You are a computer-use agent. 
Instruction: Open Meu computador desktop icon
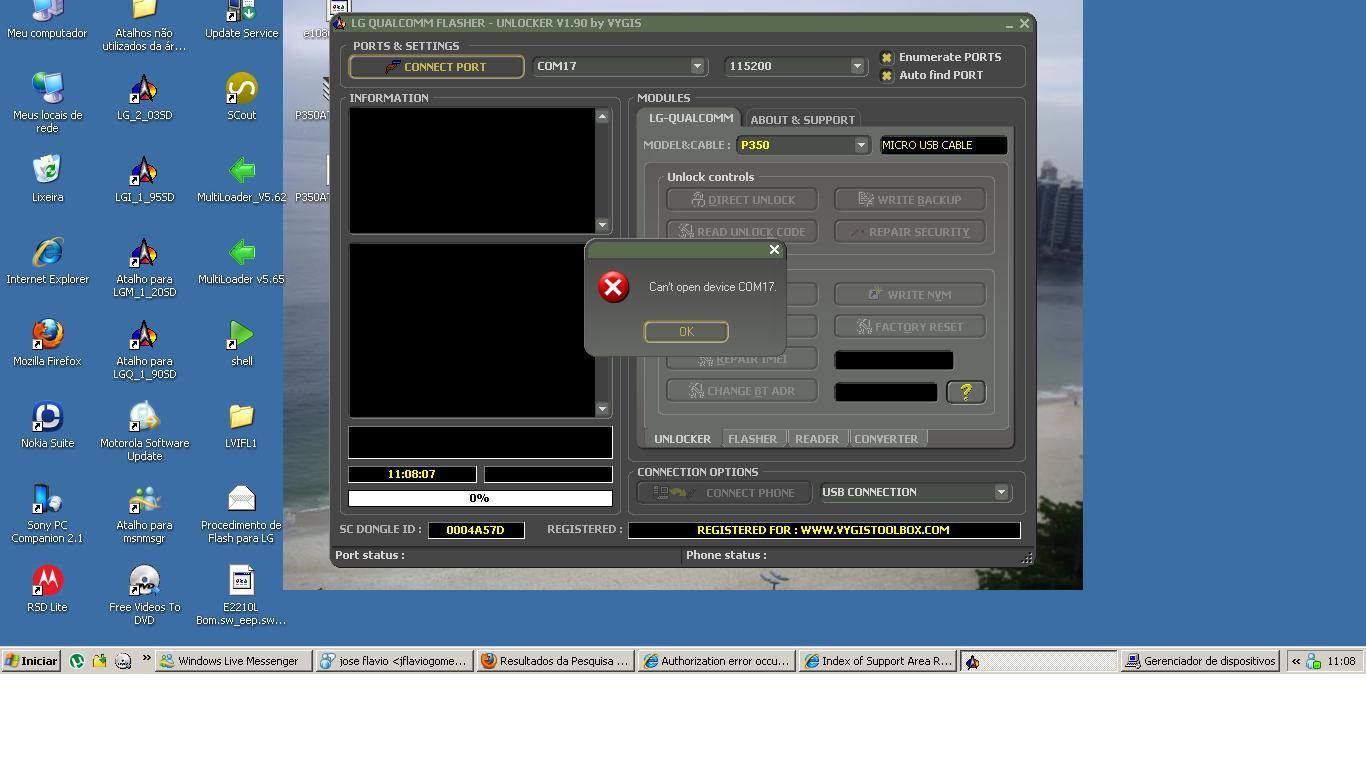pyautogui.click(x=47, y=20)
